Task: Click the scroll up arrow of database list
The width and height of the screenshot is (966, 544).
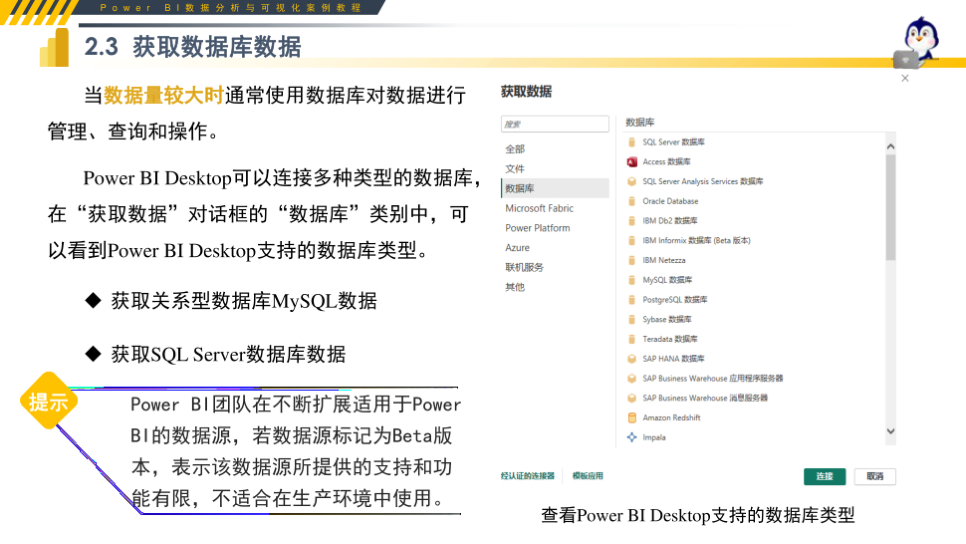Action: [890, 147]
